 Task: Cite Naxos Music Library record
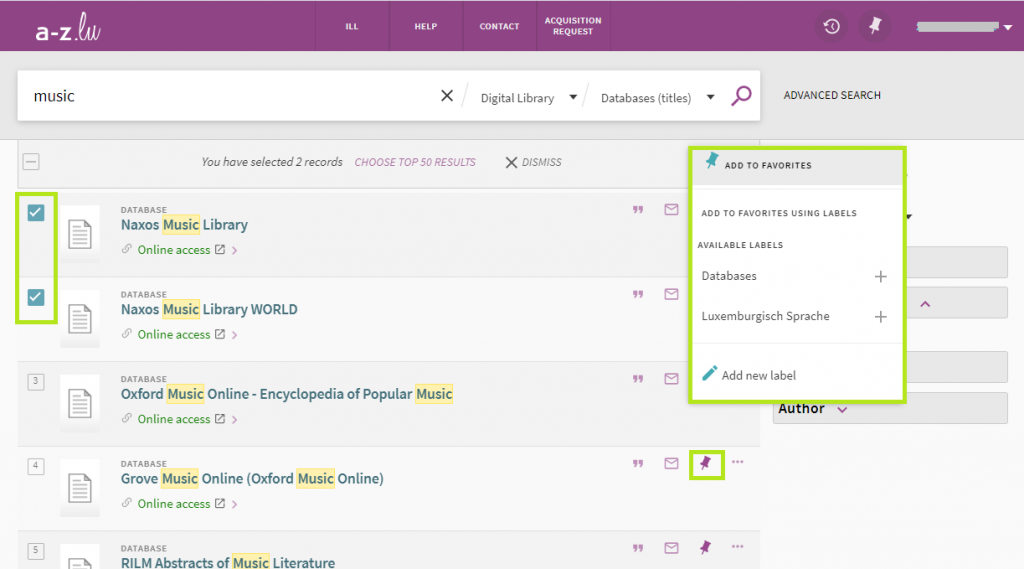tap(638, 210)
